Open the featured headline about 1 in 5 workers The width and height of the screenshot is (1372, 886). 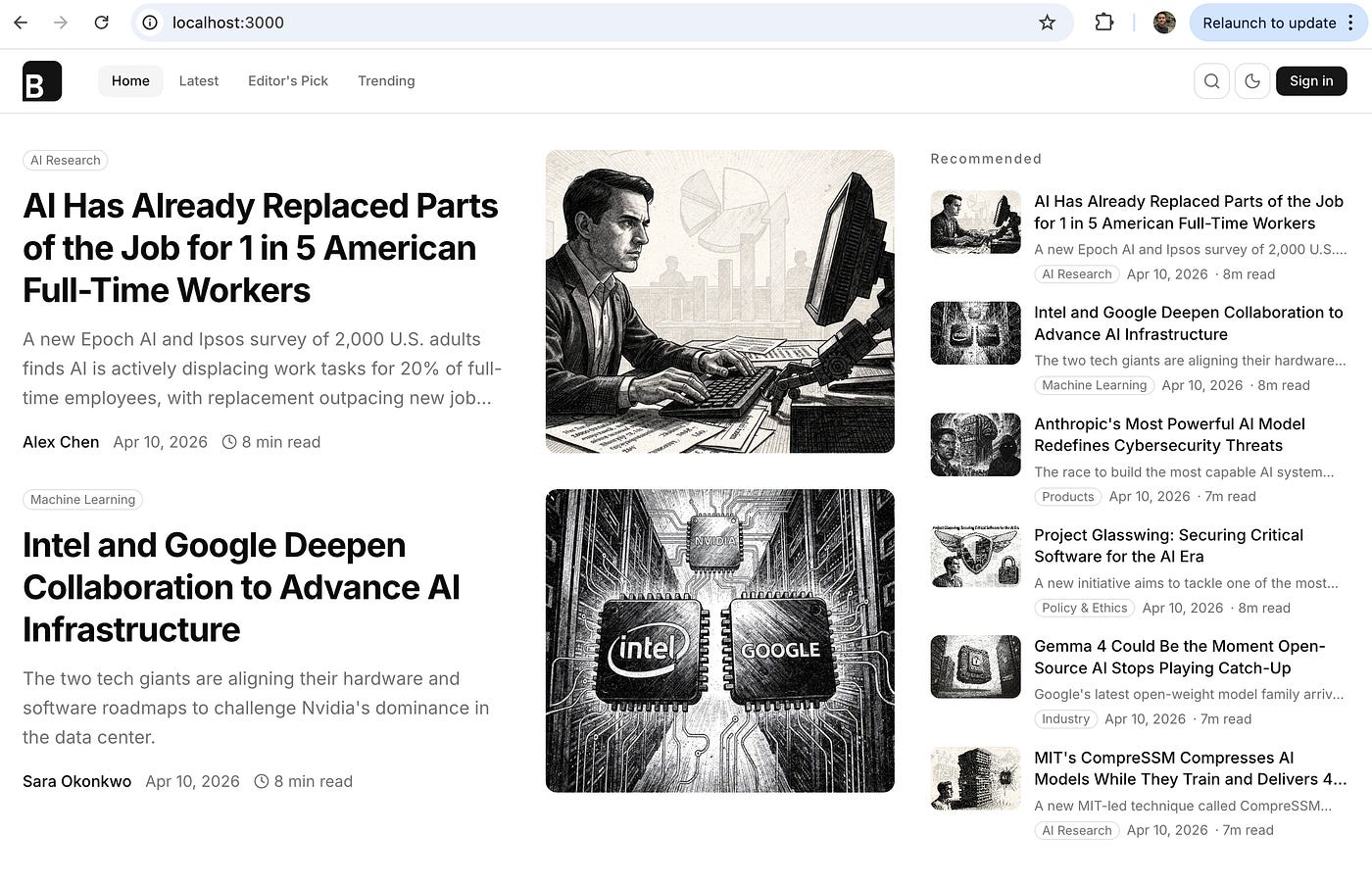(x=261, y=248)
